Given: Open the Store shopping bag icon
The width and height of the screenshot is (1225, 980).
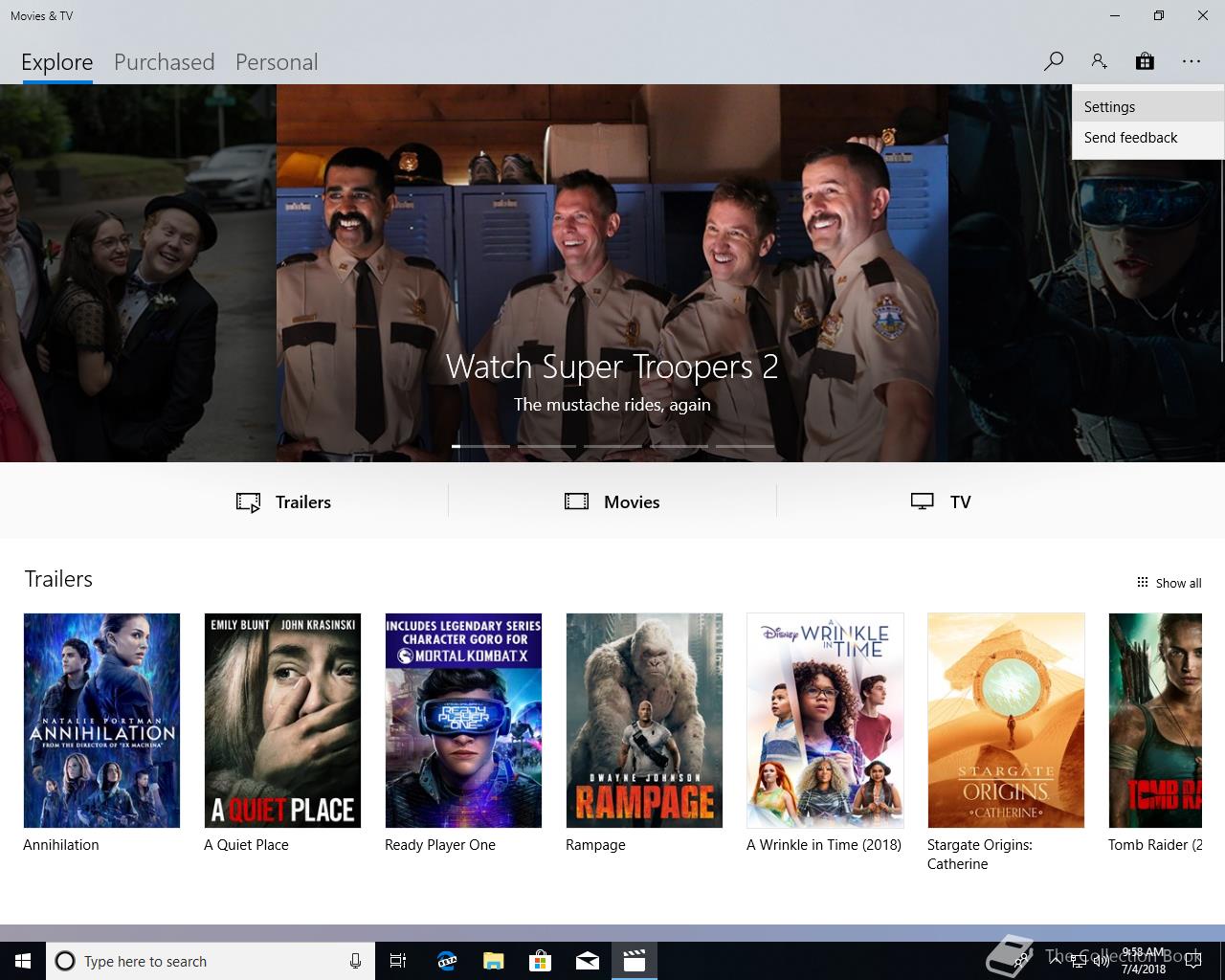Looking at the screenshot, I should 1145,61.
